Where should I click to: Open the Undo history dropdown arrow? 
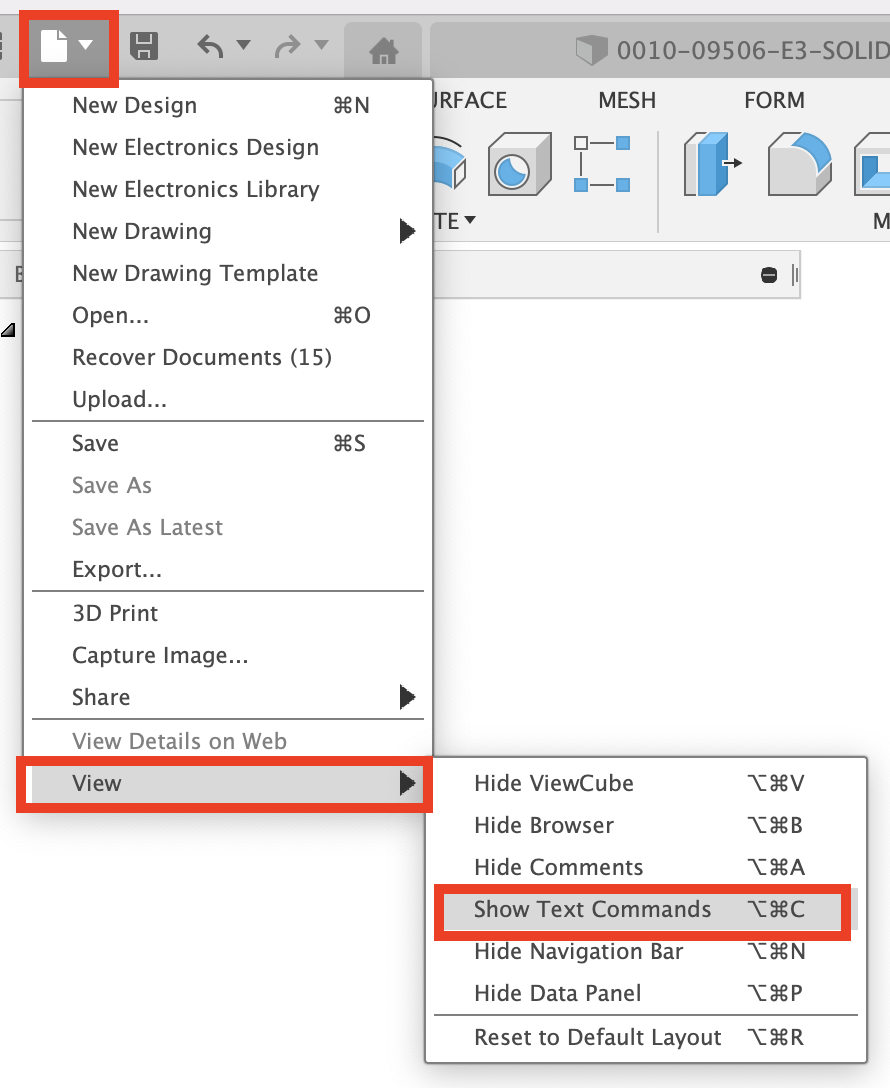(x=242, y=46)
